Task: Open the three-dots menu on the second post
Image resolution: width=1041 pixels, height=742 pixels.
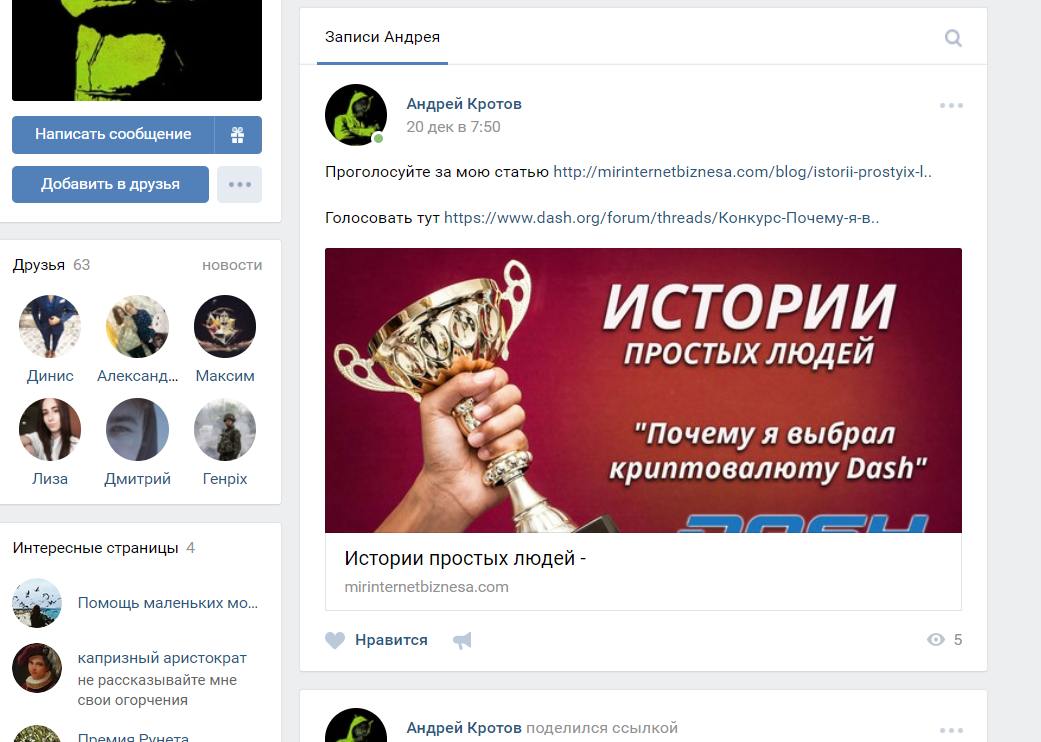Action: pos(951,730)
